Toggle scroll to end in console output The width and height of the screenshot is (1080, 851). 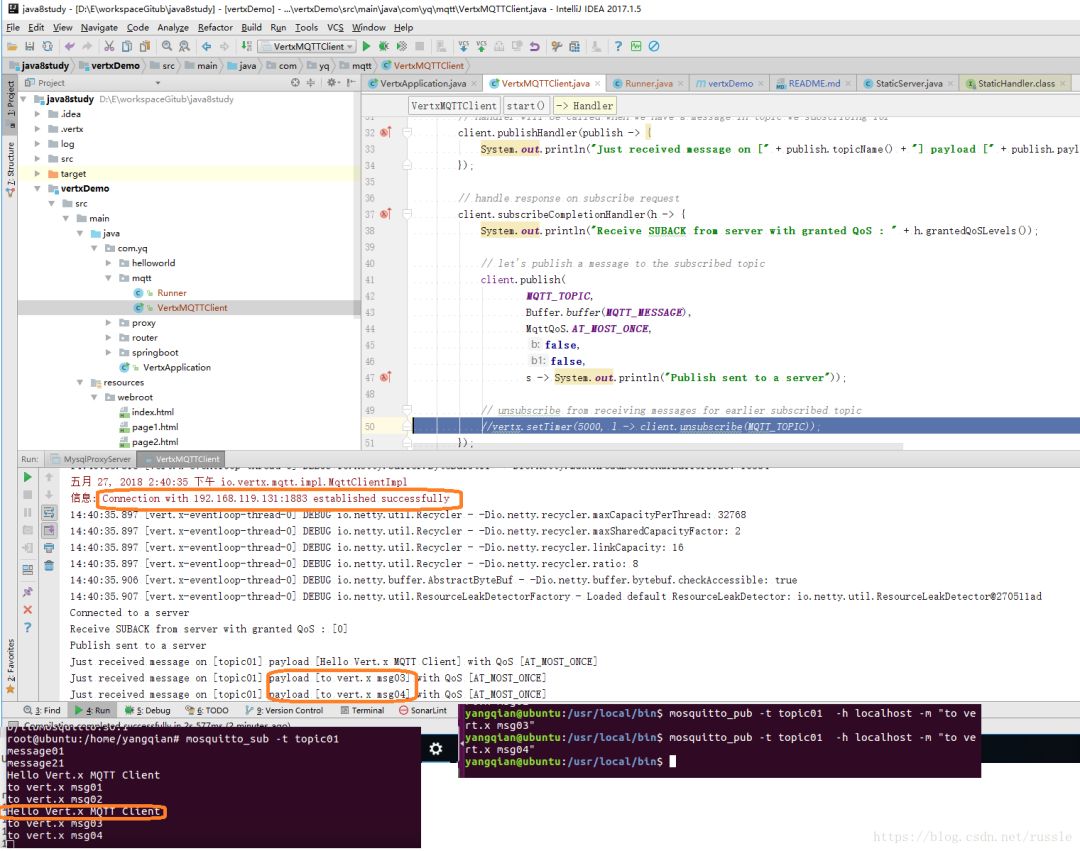(48, 530)
